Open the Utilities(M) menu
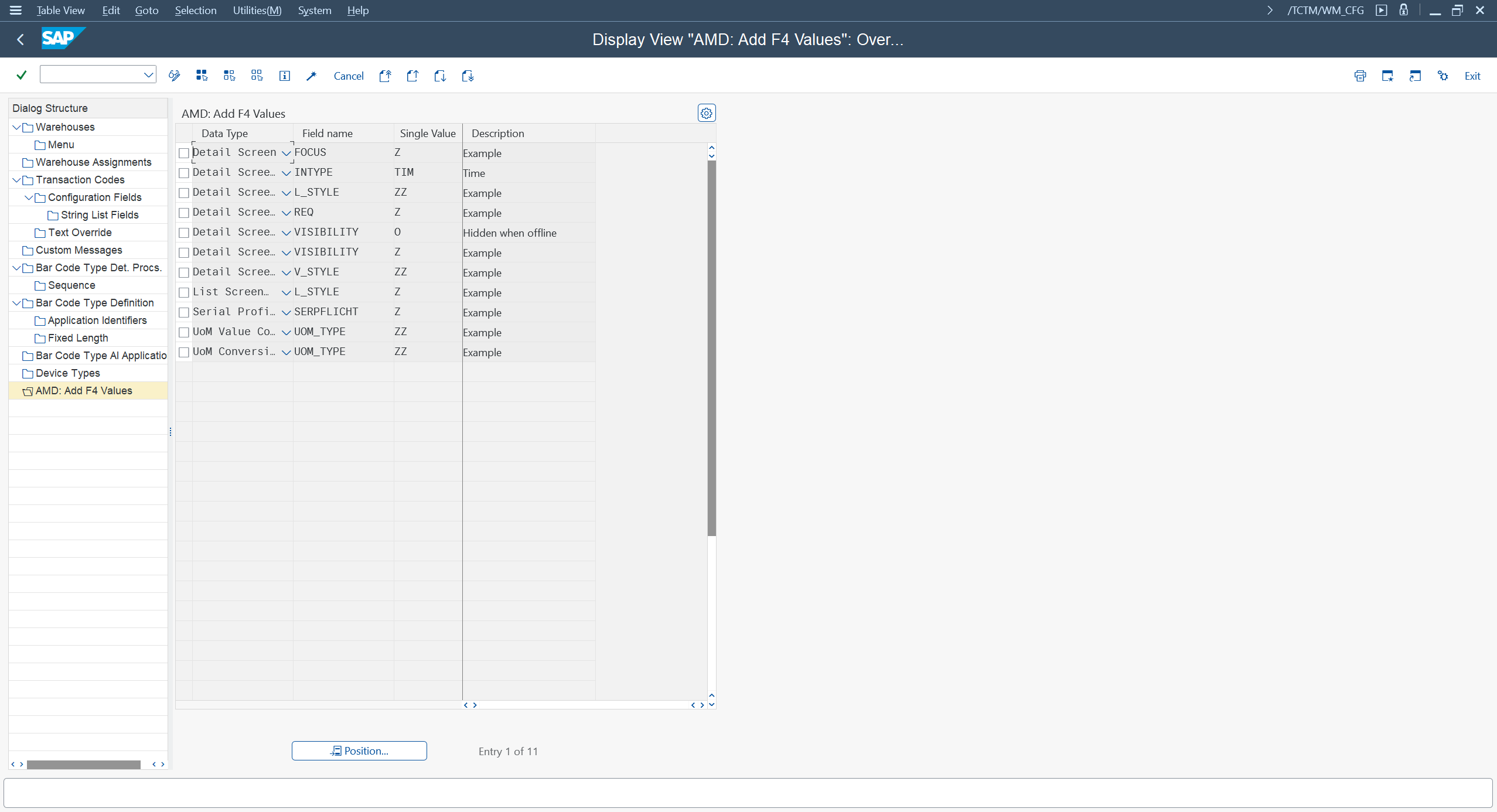 [257, 11]
